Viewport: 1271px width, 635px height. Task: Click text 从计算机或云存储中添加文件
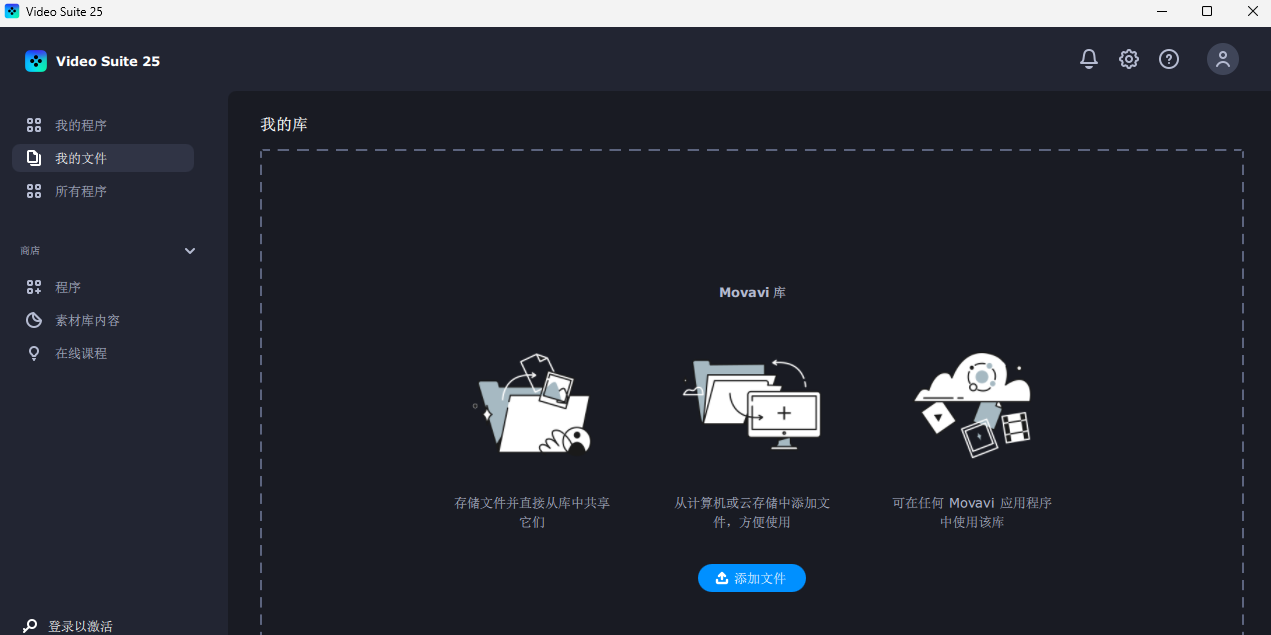[752, 512]
